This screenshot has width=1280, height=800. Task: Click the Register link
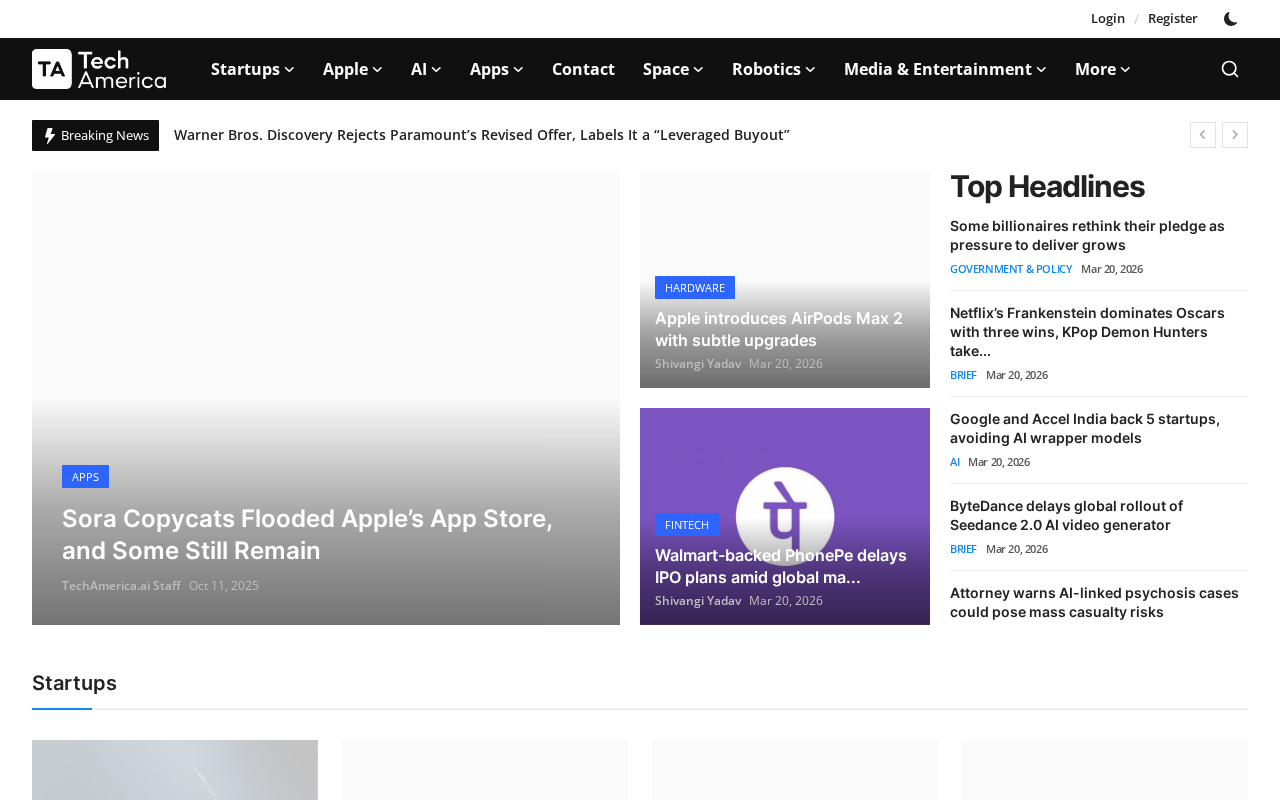1172,18
